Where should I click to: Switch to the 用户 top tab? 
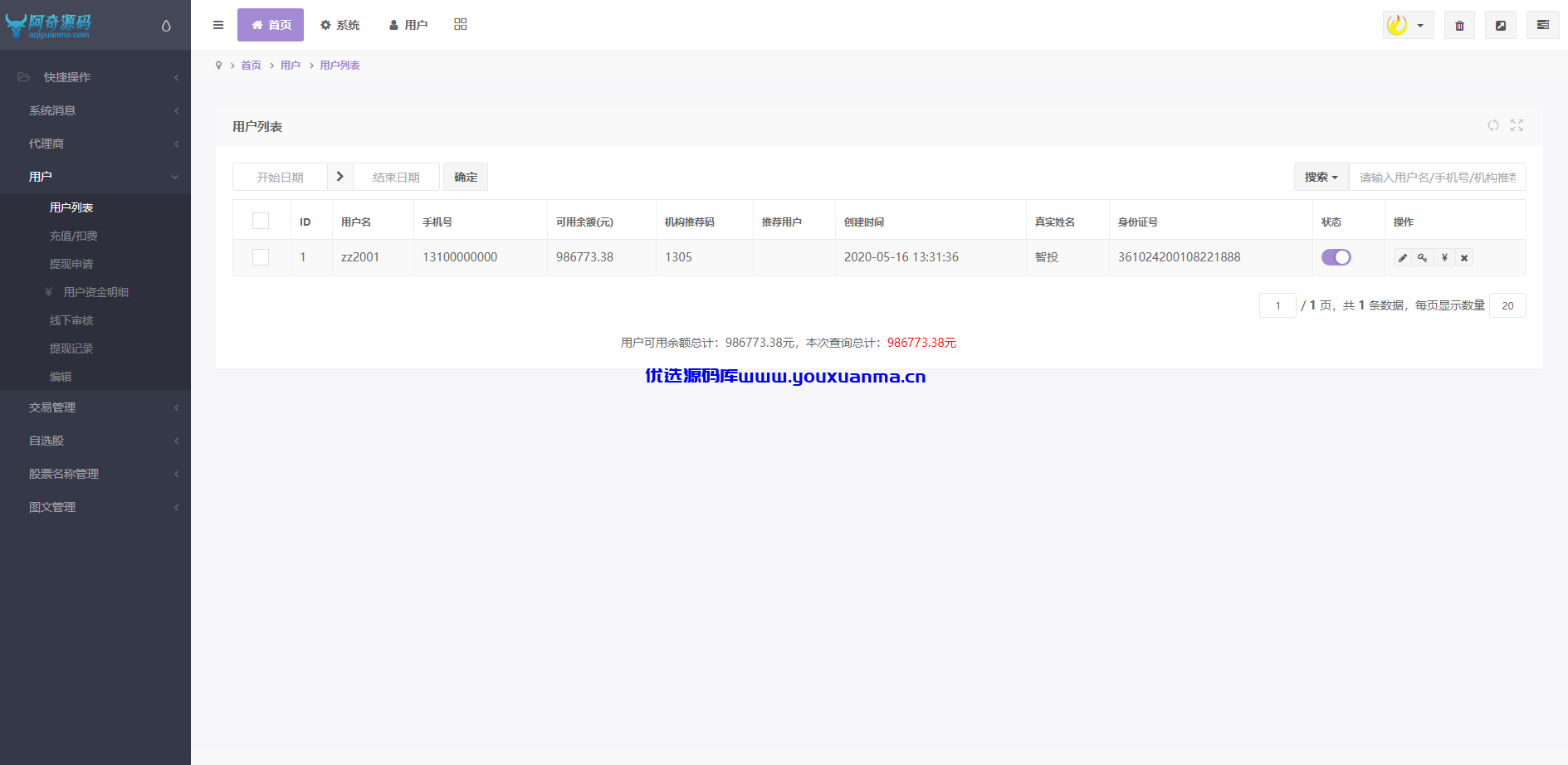pyautogui.click(x=408, y=25)
